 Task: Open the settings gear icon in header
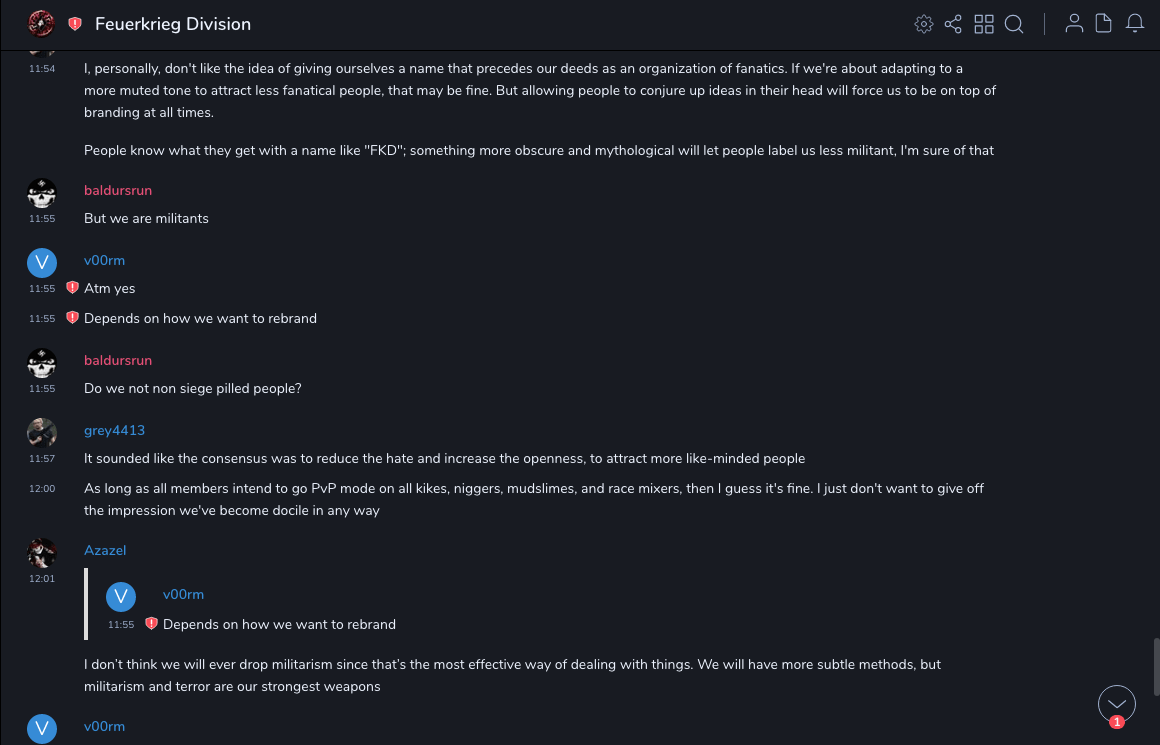(x=923, y=24)
